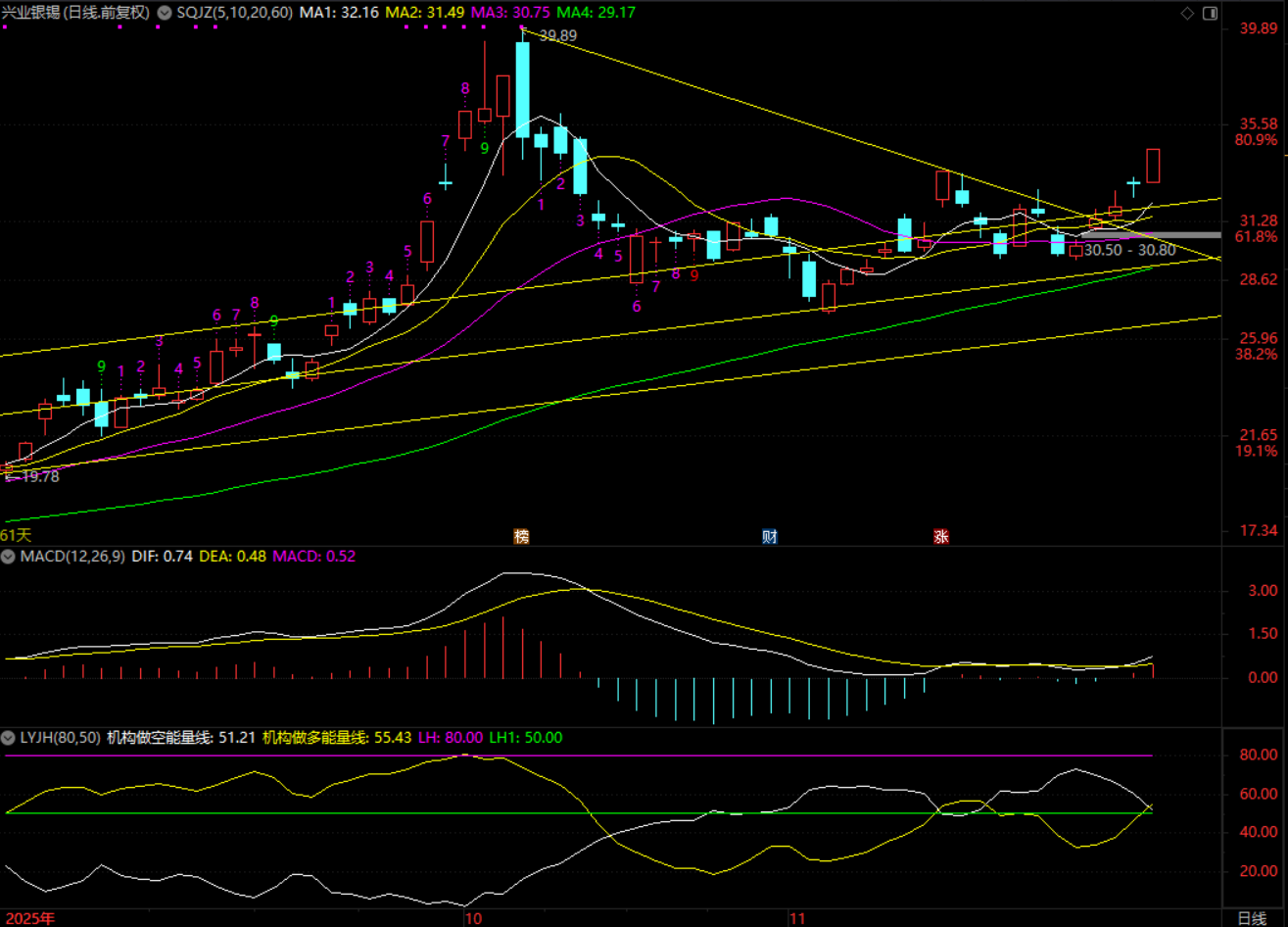Click the 61天 day count label
This screenshot has height=927, width=1288.
pyautogui.click(x=16, y=535)
